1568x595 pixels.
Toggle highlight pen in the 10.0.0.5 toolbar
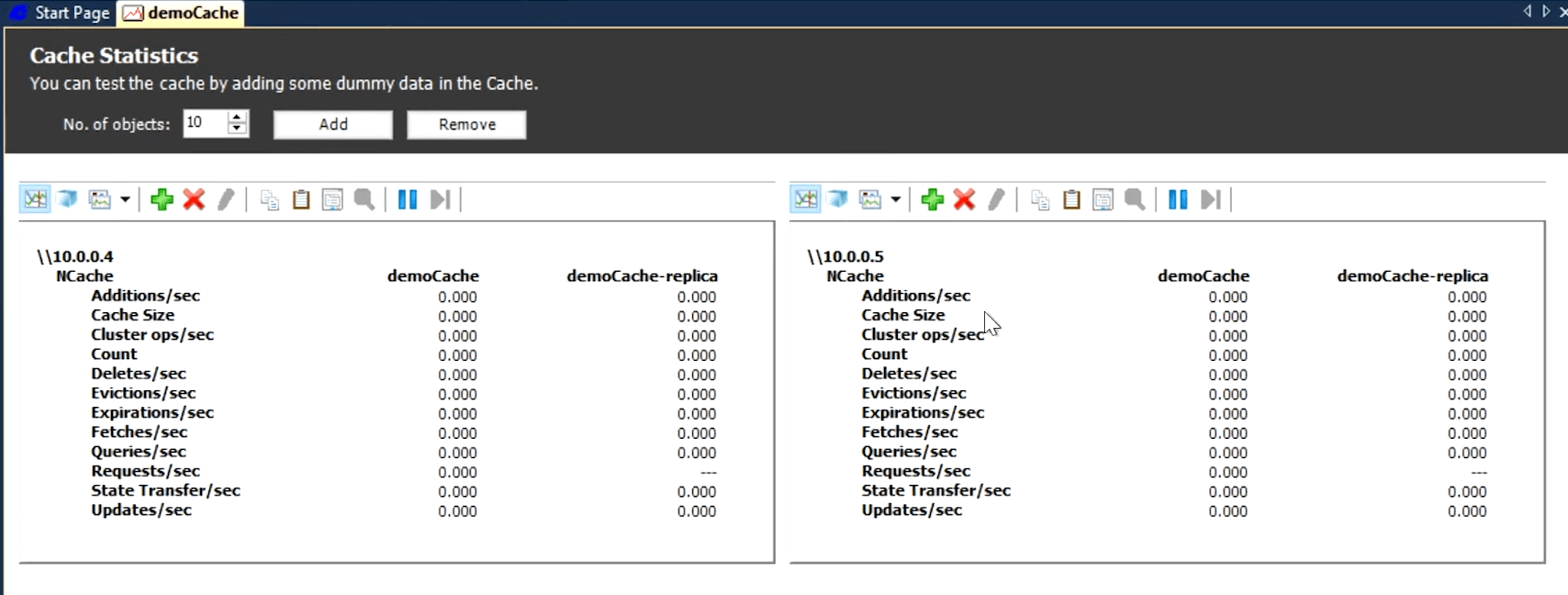click(x=996, y=199)
